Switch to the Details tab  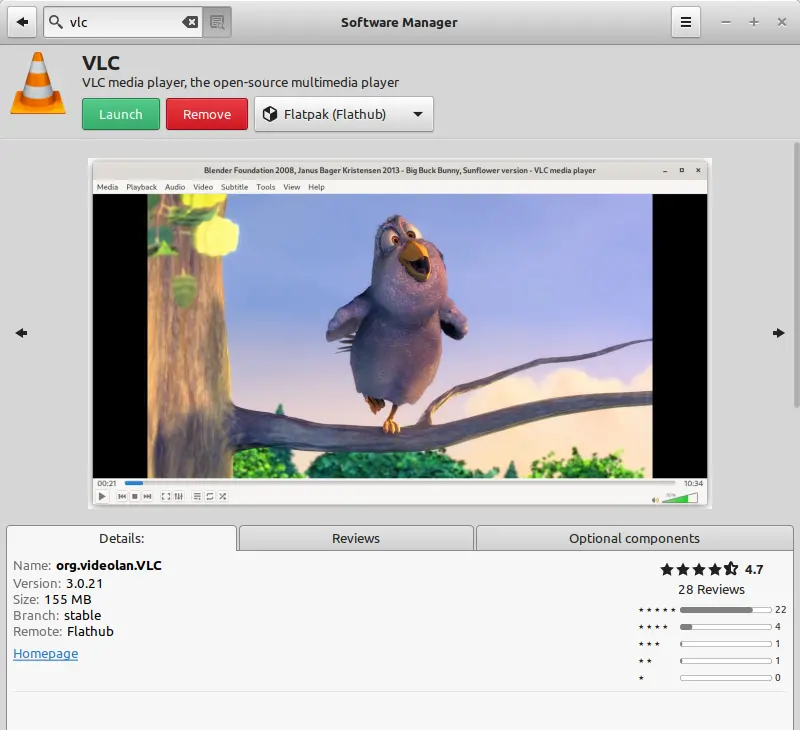pyautogui.click(x=121, y=538)
